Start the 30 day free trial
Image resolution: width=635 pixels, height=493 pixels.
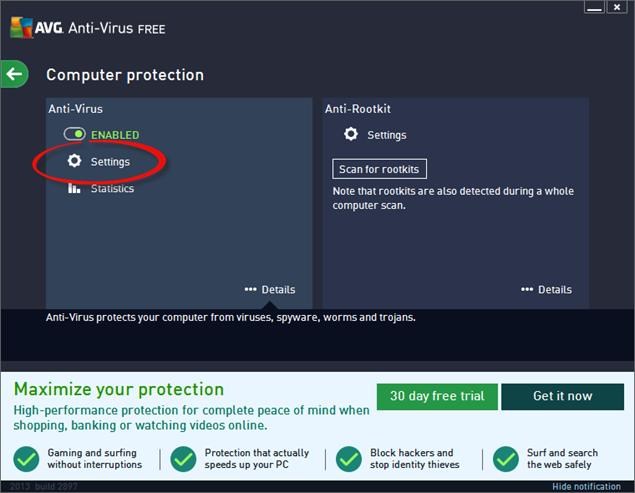coord(437,396)
